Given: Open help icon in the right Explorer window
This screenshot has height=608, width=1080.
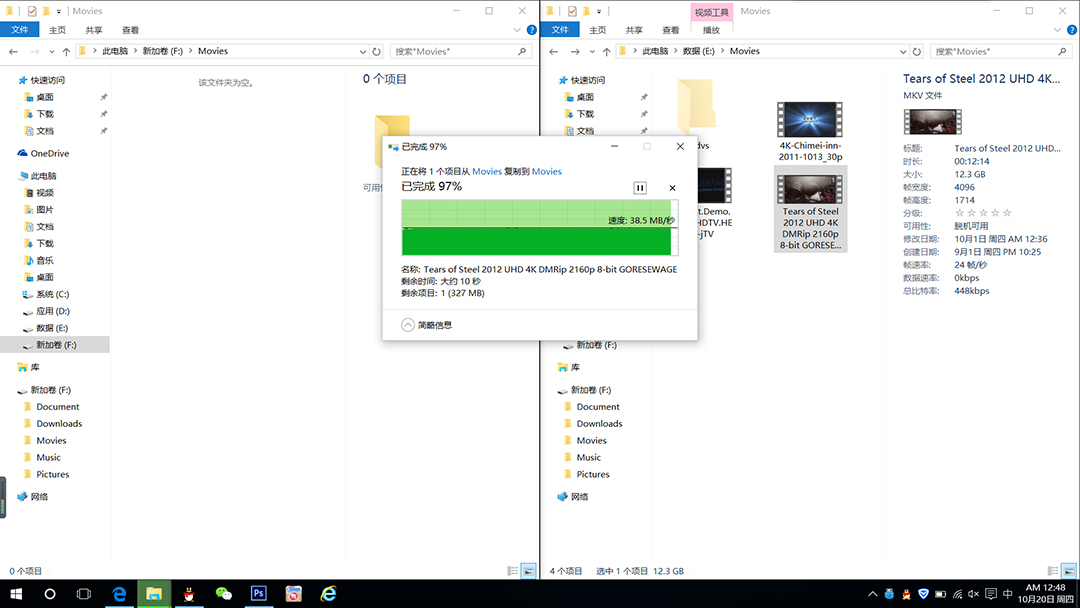Looking at the screenshot, I should 1069,30.
